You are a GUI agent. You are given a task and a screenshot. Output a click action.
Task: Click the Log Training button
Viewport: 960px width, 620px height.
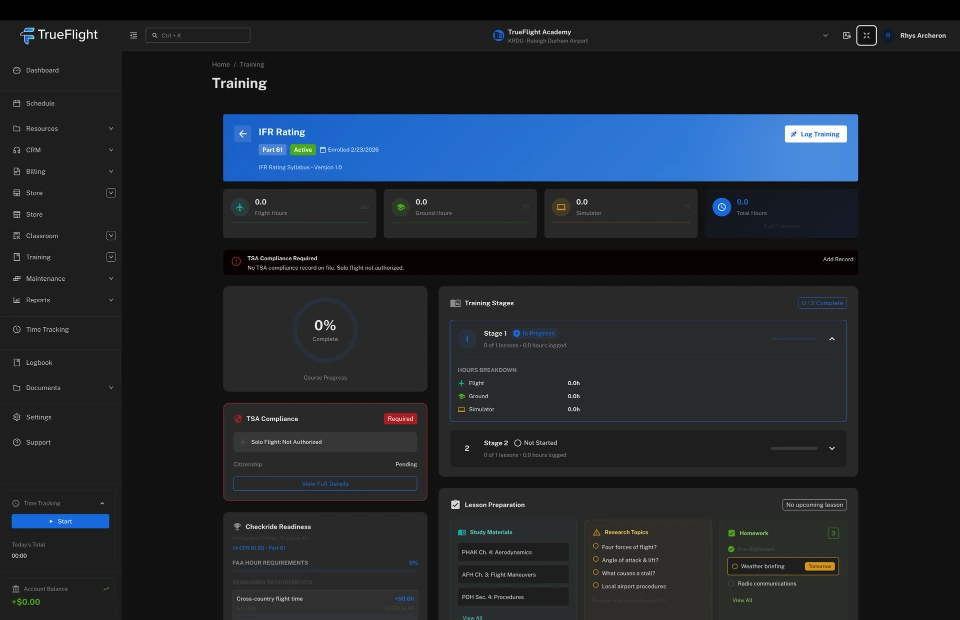point(815,134)
